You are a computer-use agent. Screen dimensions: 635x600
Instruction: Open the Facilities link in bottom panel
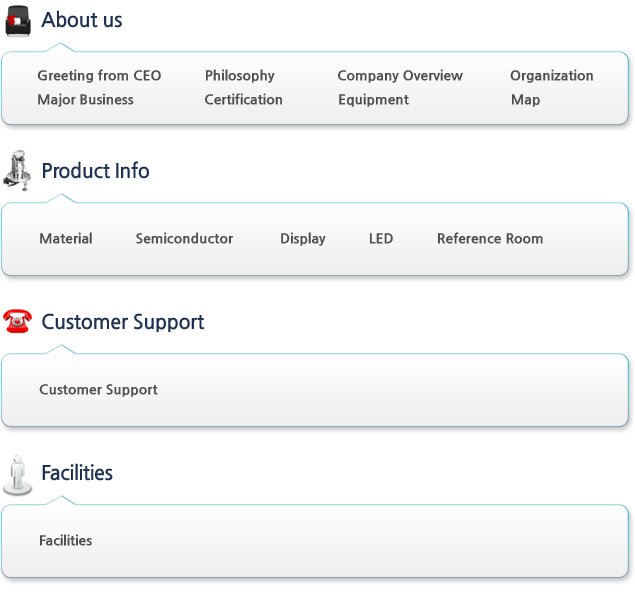(x=66, y=541)
